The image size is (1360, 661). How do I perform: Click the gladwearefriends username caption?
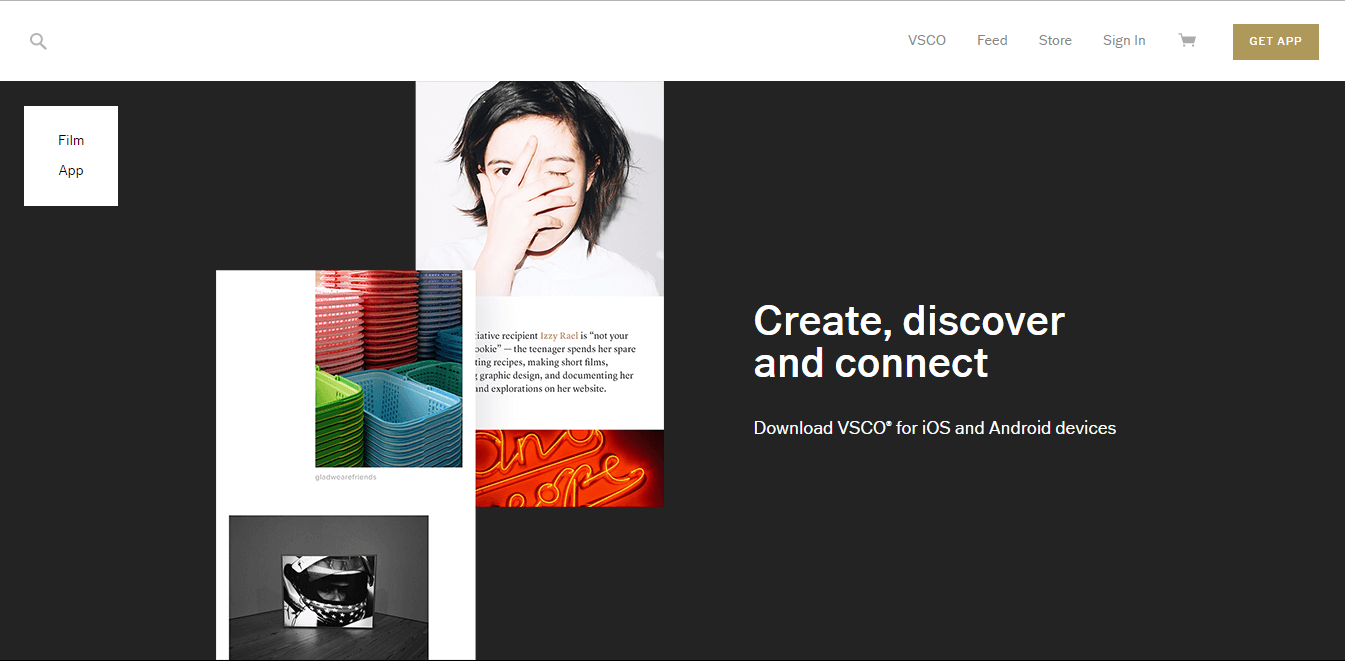click(x=346, y=477)
